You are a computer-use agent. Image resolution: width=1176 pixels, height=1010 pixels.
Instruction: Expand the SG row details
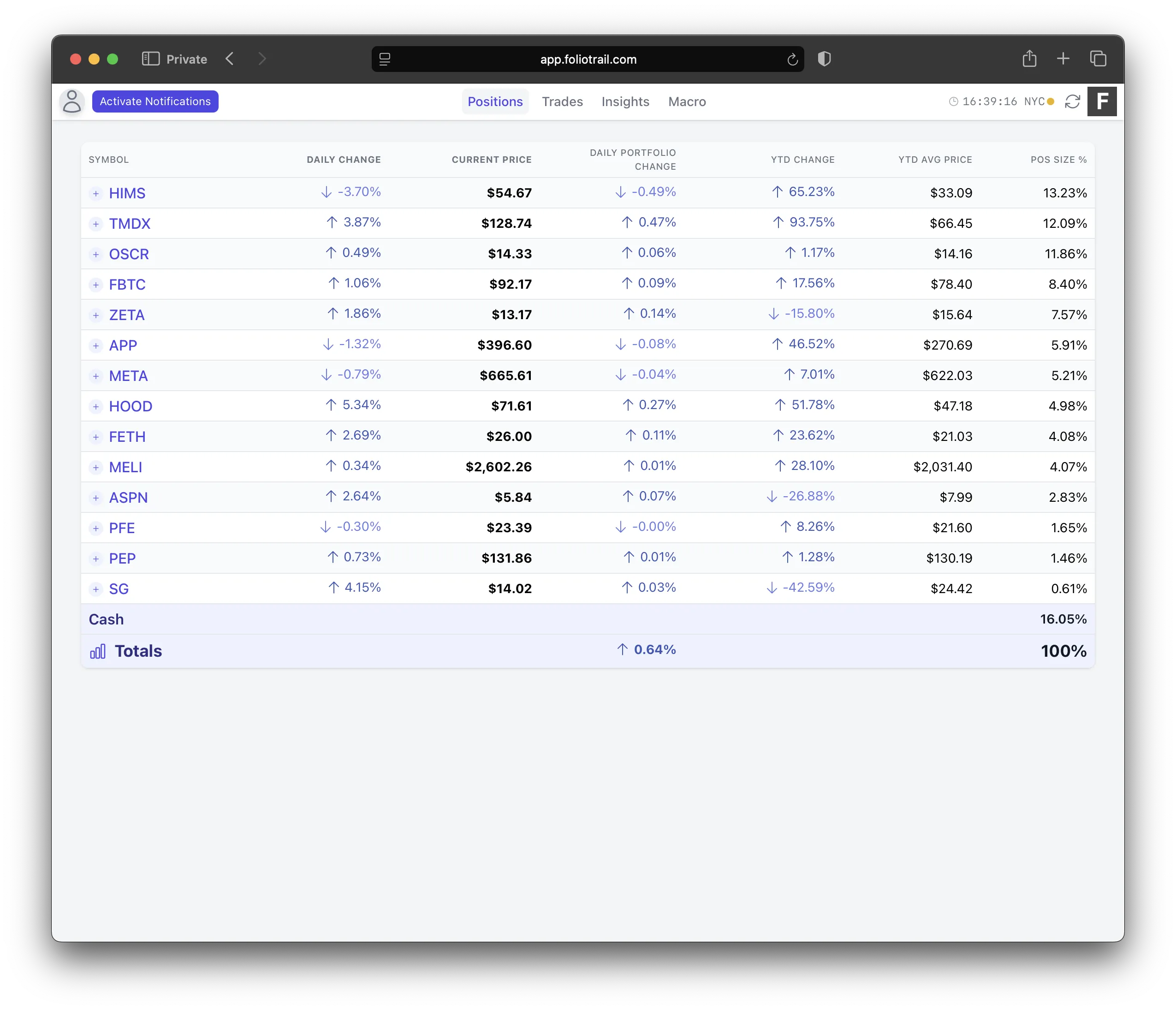coord(96,589)
